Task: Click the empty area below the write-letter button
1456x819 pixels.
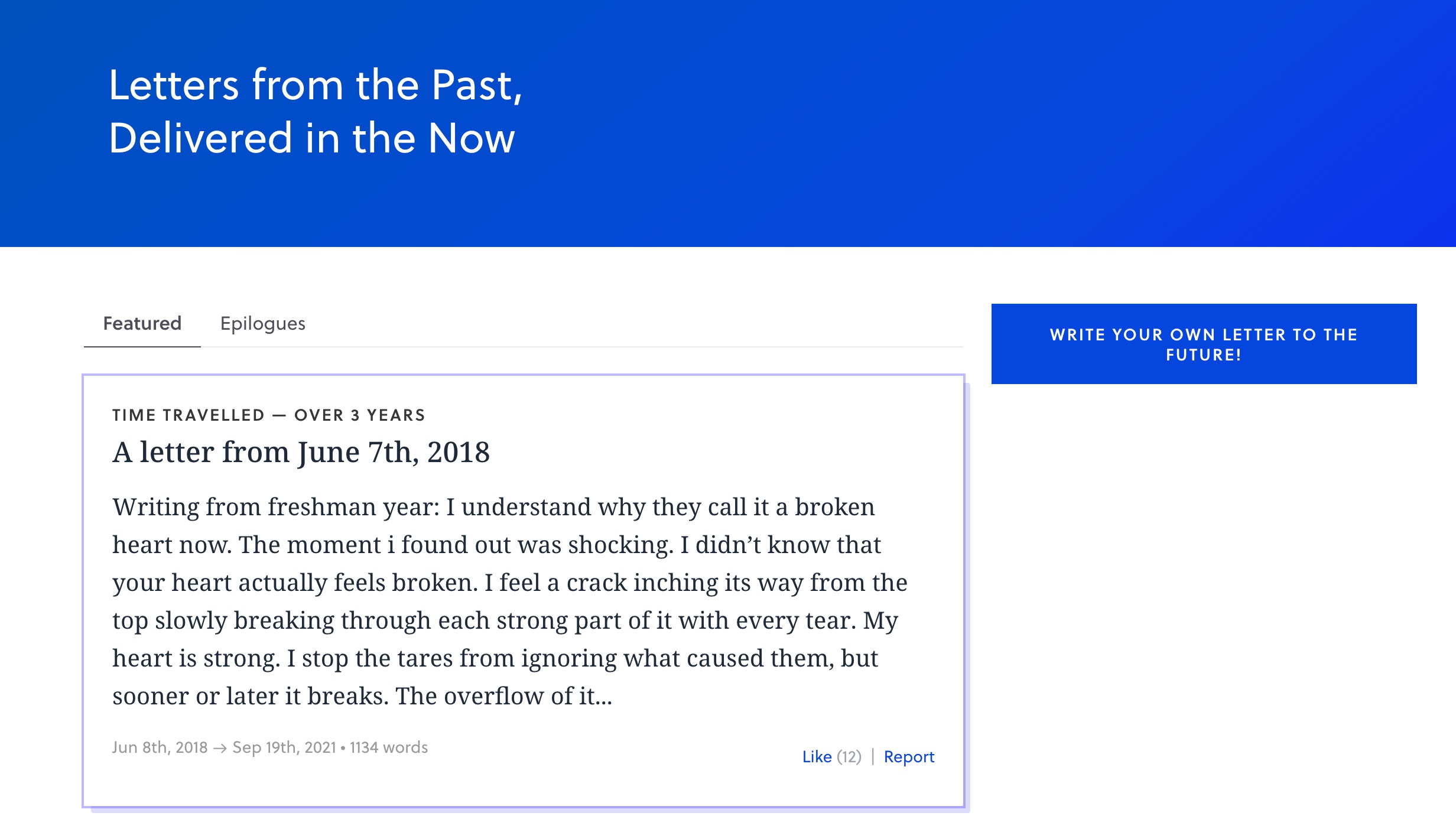Action: [x=1203, y=561]
